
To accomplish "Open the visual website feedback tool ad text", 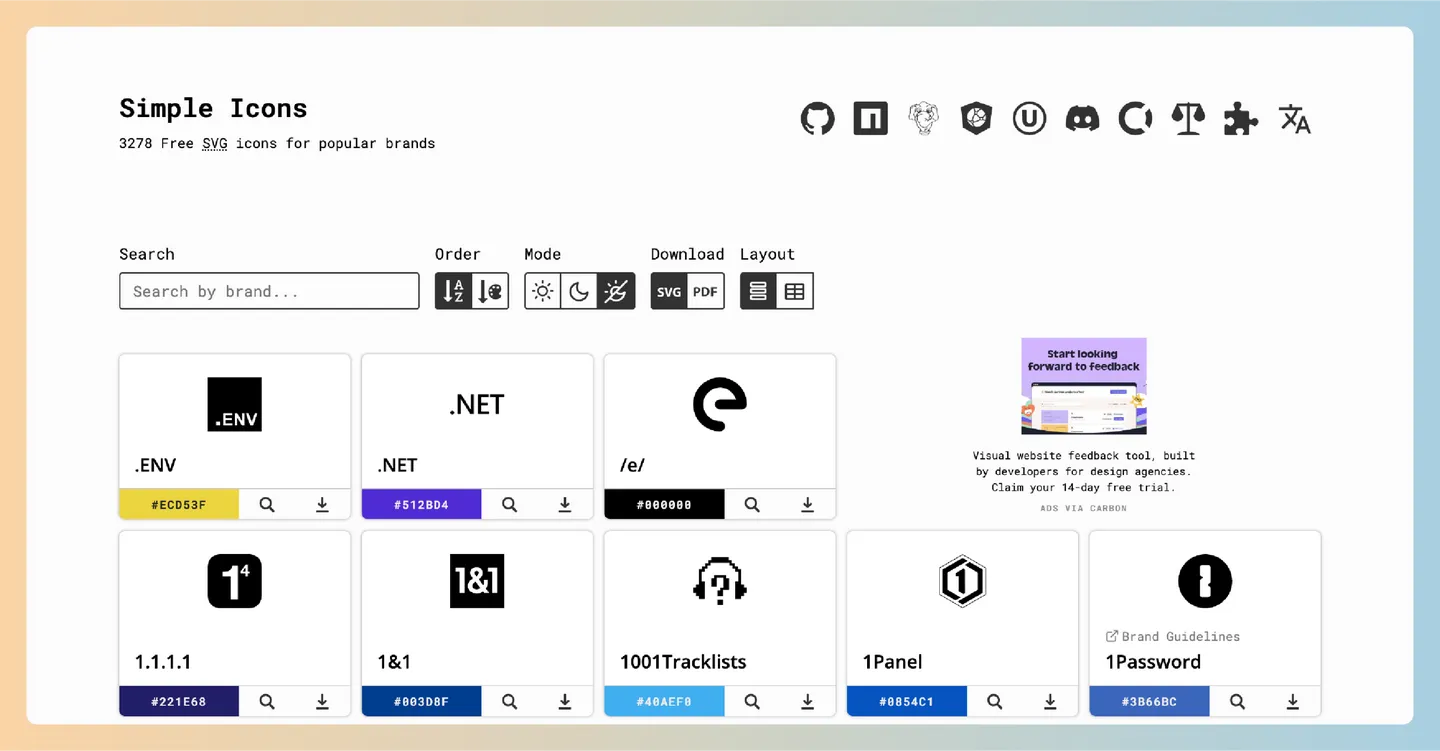I will point(1084,471).
